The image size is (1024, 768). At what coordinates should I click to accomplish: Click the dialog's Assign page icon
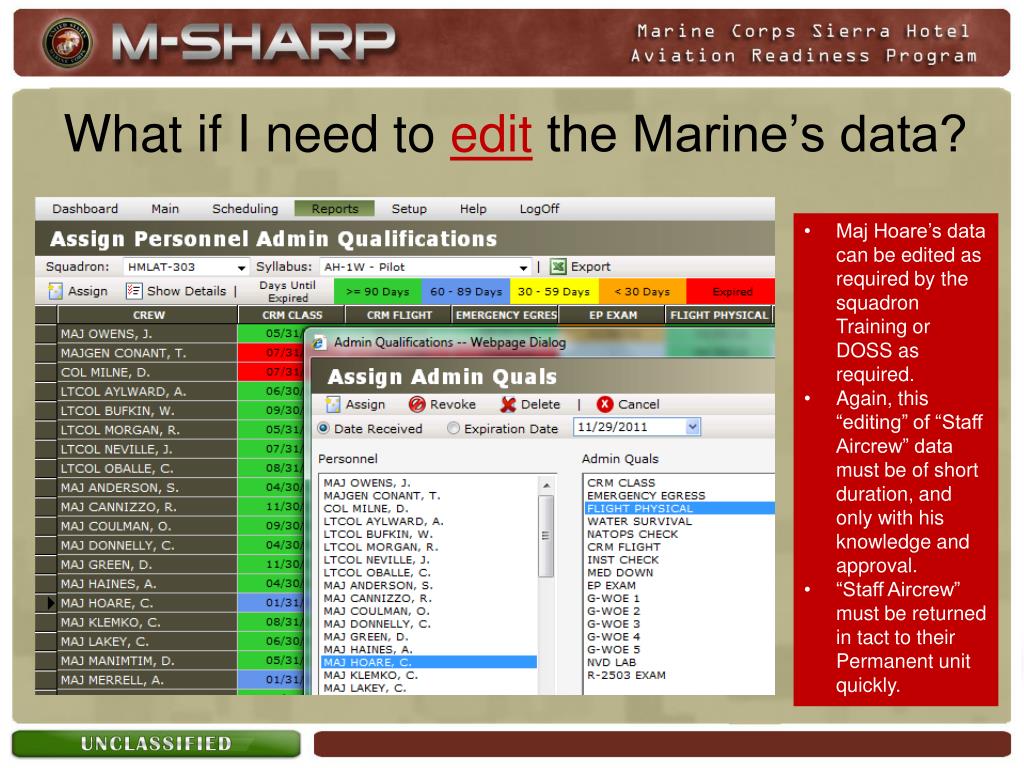click(333, 404)
